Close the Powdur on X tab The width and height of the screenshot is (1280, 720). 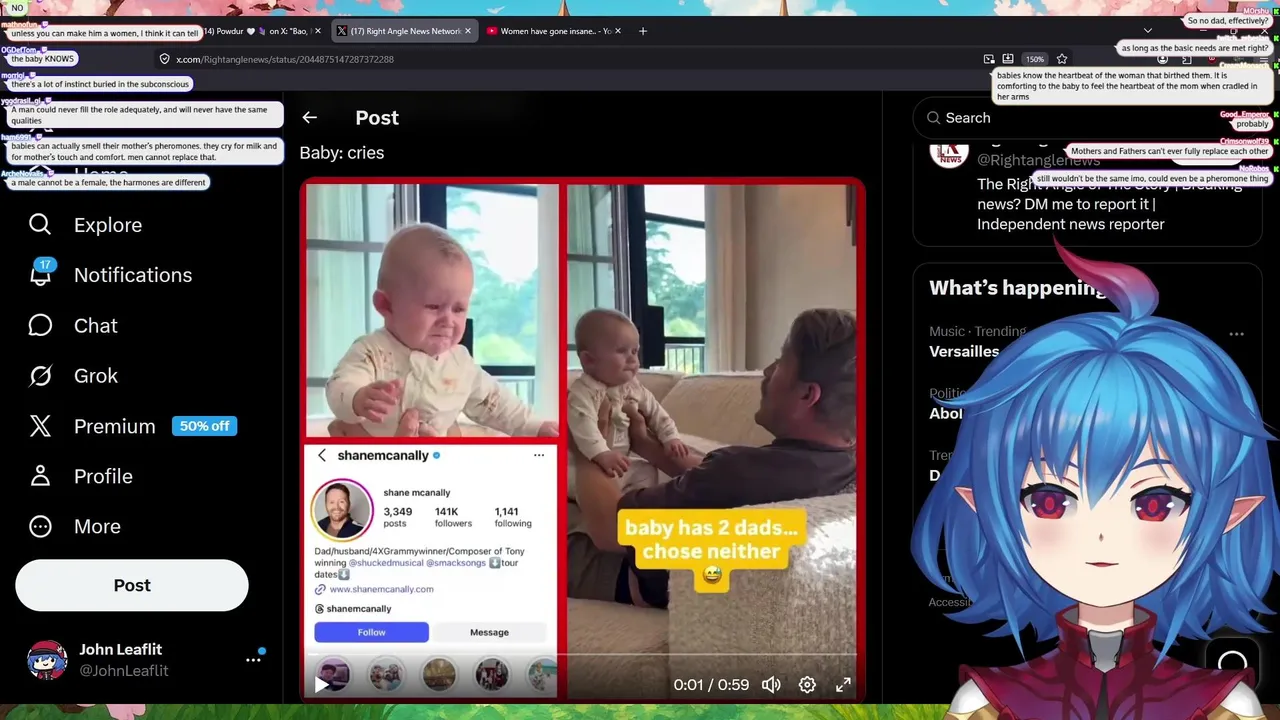point(318,31)
